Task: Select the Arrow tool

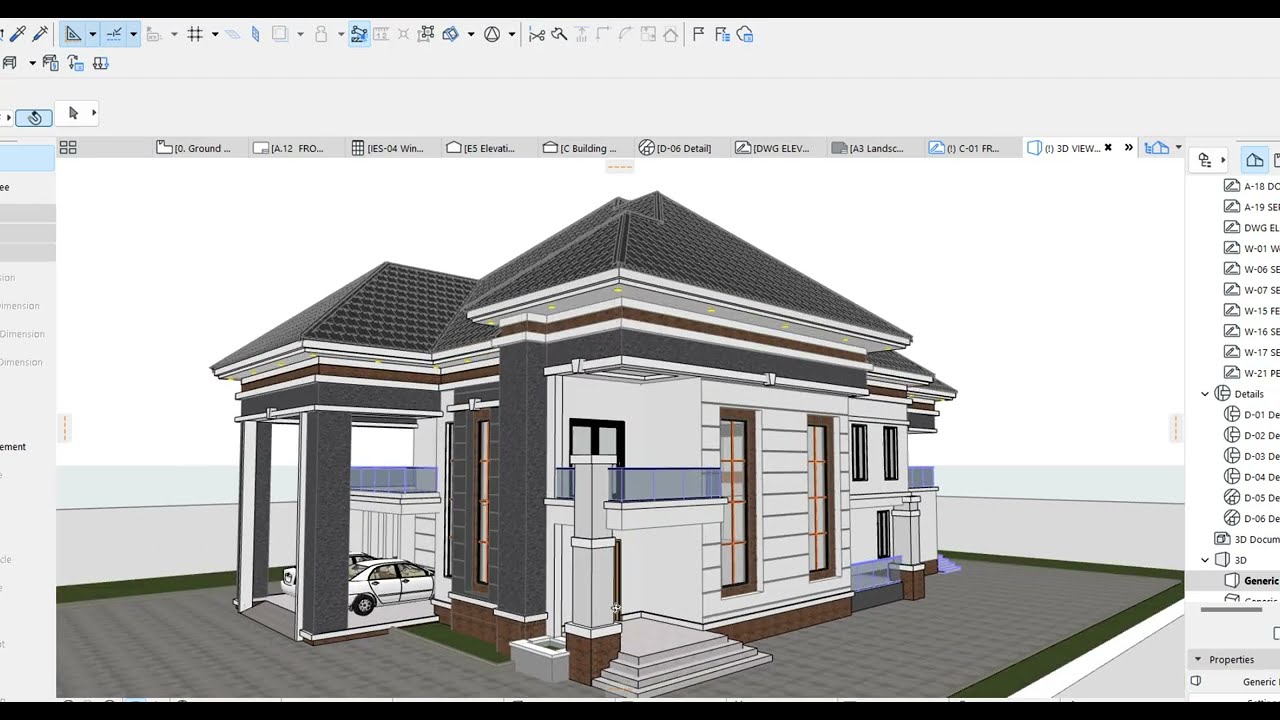Action: tap(73, 113)
